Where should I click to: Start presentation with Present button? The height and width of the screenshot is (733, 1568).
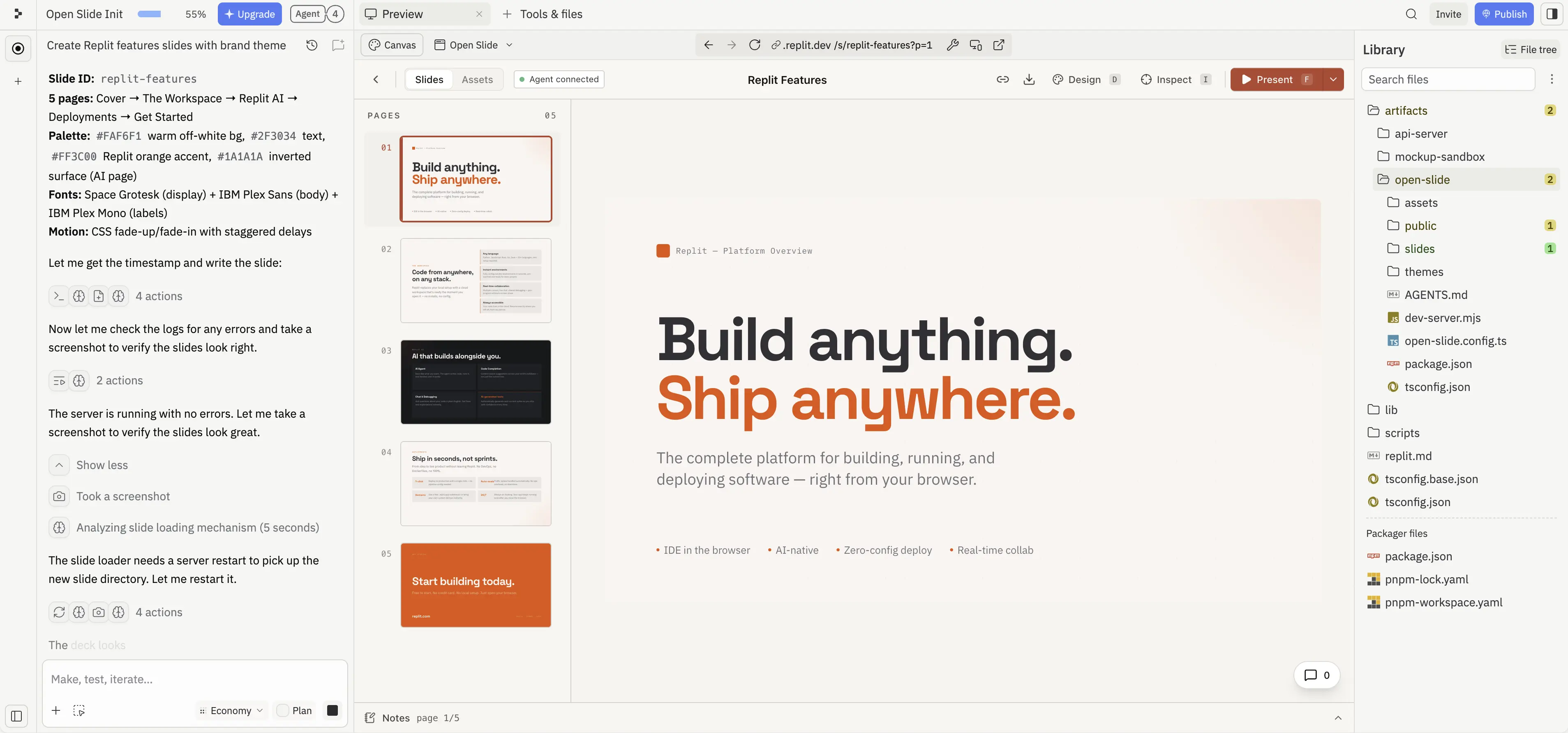click(1277, 79)
